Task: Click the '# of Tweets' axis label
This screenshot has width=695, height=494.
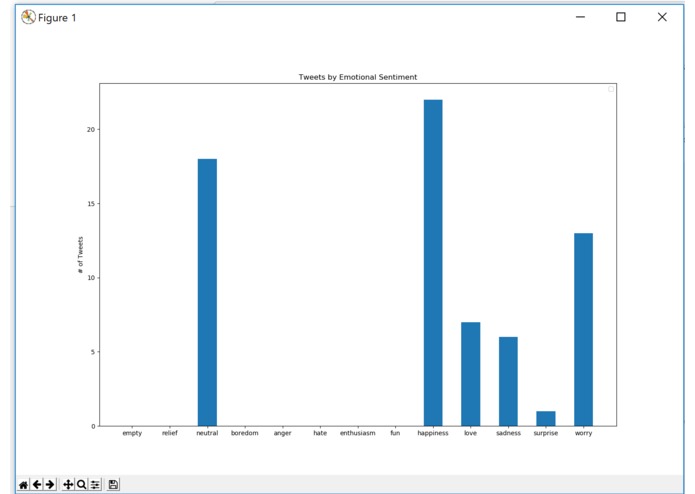Action: tap(80, 255)
